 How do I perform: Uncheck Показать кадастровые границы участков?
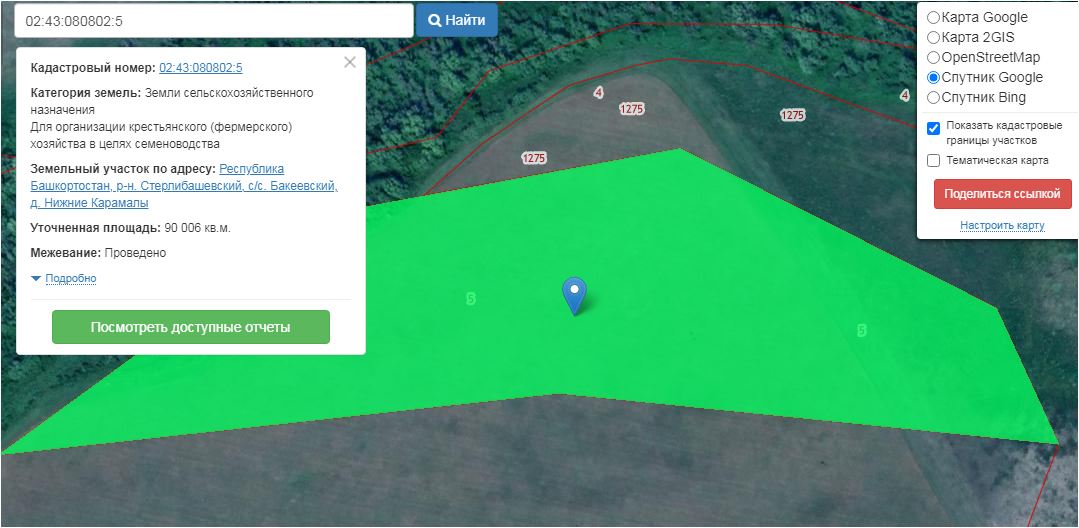pyautogui.click(x=933, y=128)
